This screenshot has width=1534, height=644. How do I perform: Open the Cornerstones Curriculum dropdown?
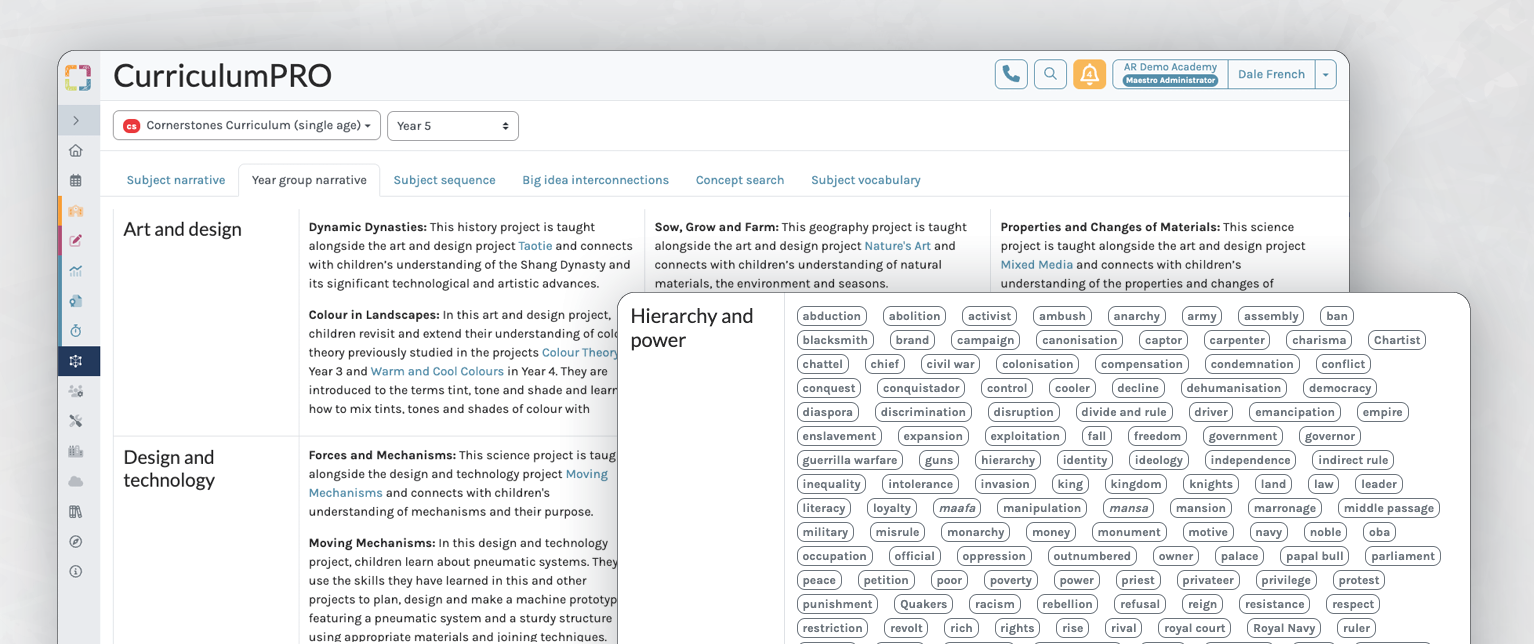[x=247, y=126]
